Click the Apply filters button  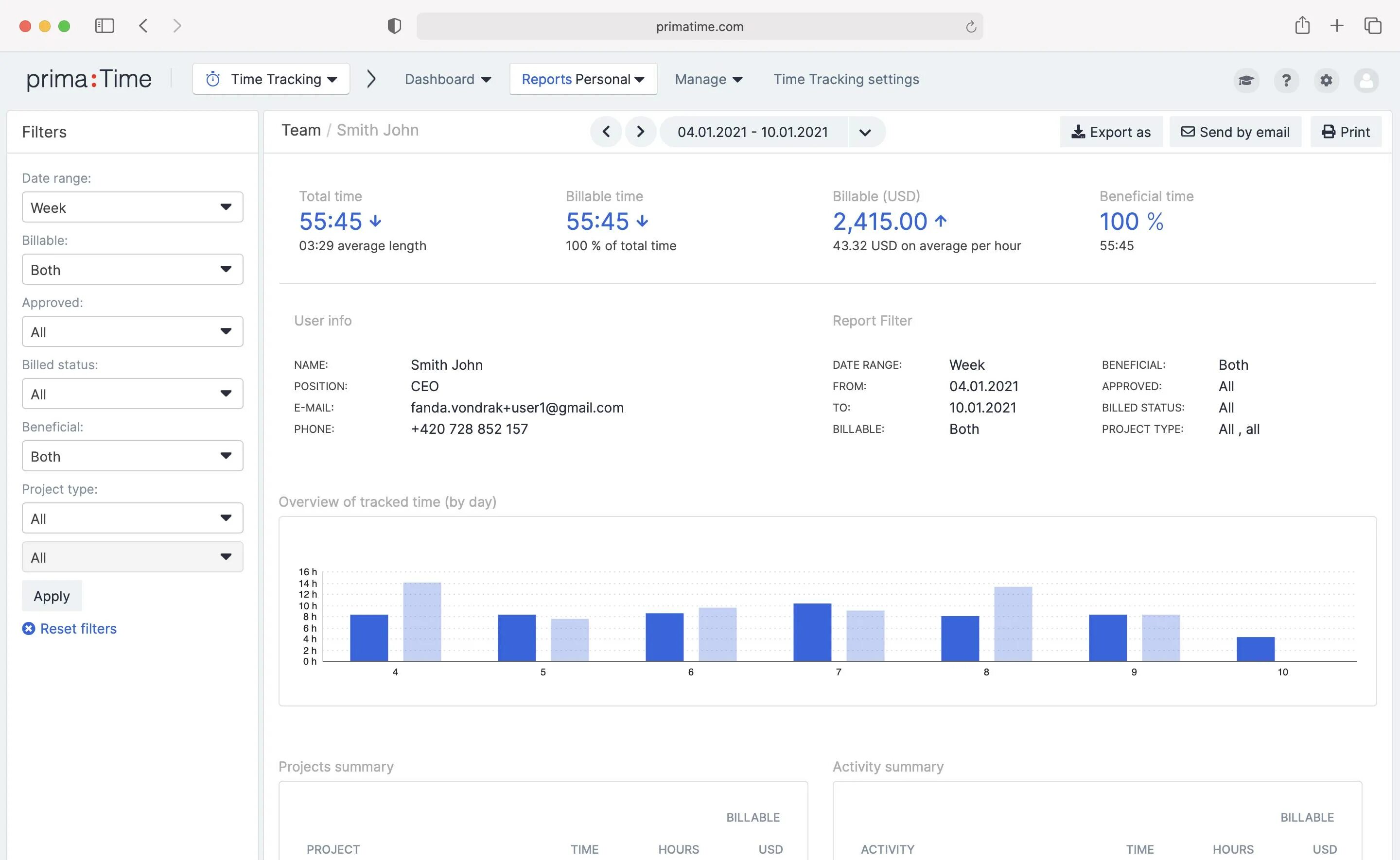pyautogui.click(x=52, y=596)
